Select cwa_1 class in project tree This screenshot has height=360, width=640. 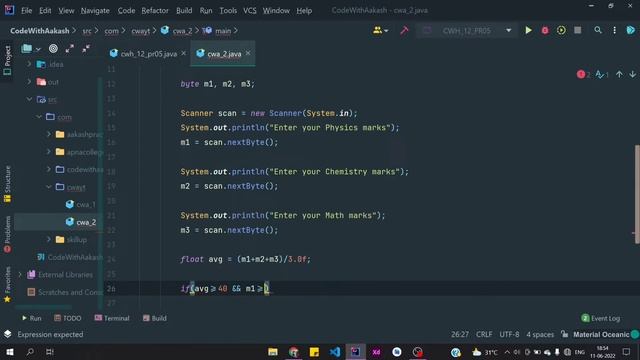80,204
